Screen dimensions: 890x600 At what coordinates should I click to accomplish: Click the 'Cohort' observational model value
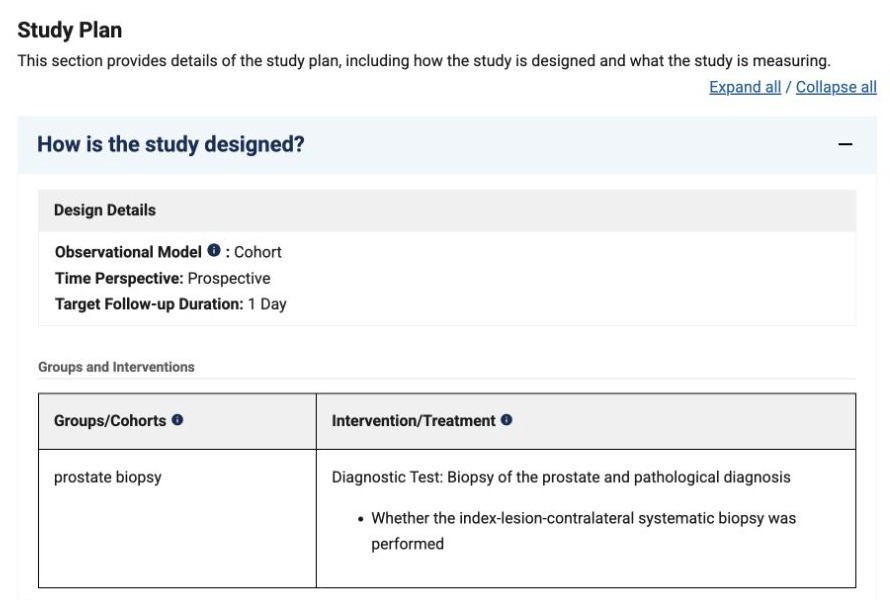(258, 252)
